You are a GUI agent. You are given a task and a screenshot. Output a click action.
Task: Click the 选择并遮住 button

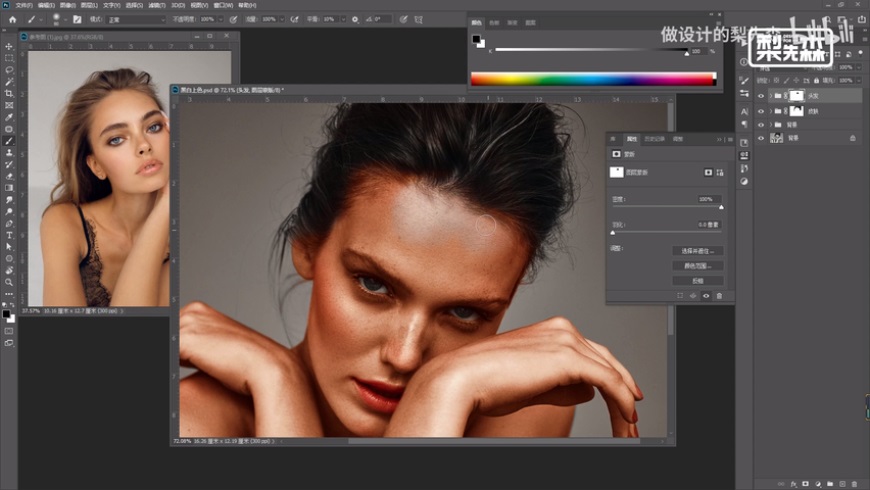[x=697, y=251]
